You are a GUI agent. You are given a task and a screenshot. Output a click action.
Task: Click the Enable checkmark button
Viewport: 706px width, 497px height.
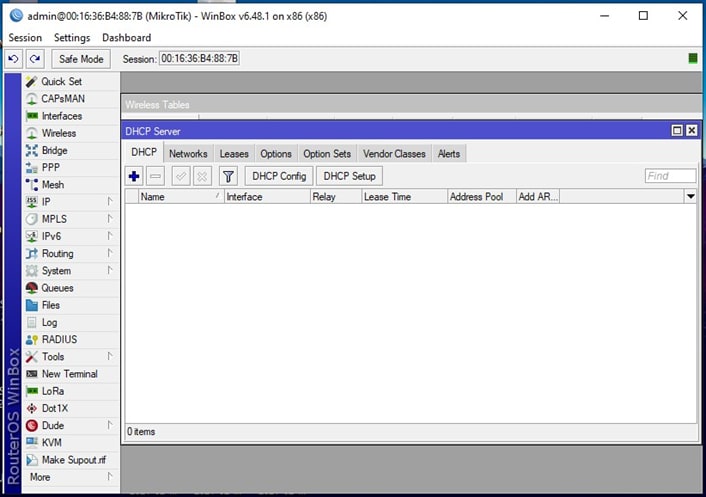tap(181, 176)
